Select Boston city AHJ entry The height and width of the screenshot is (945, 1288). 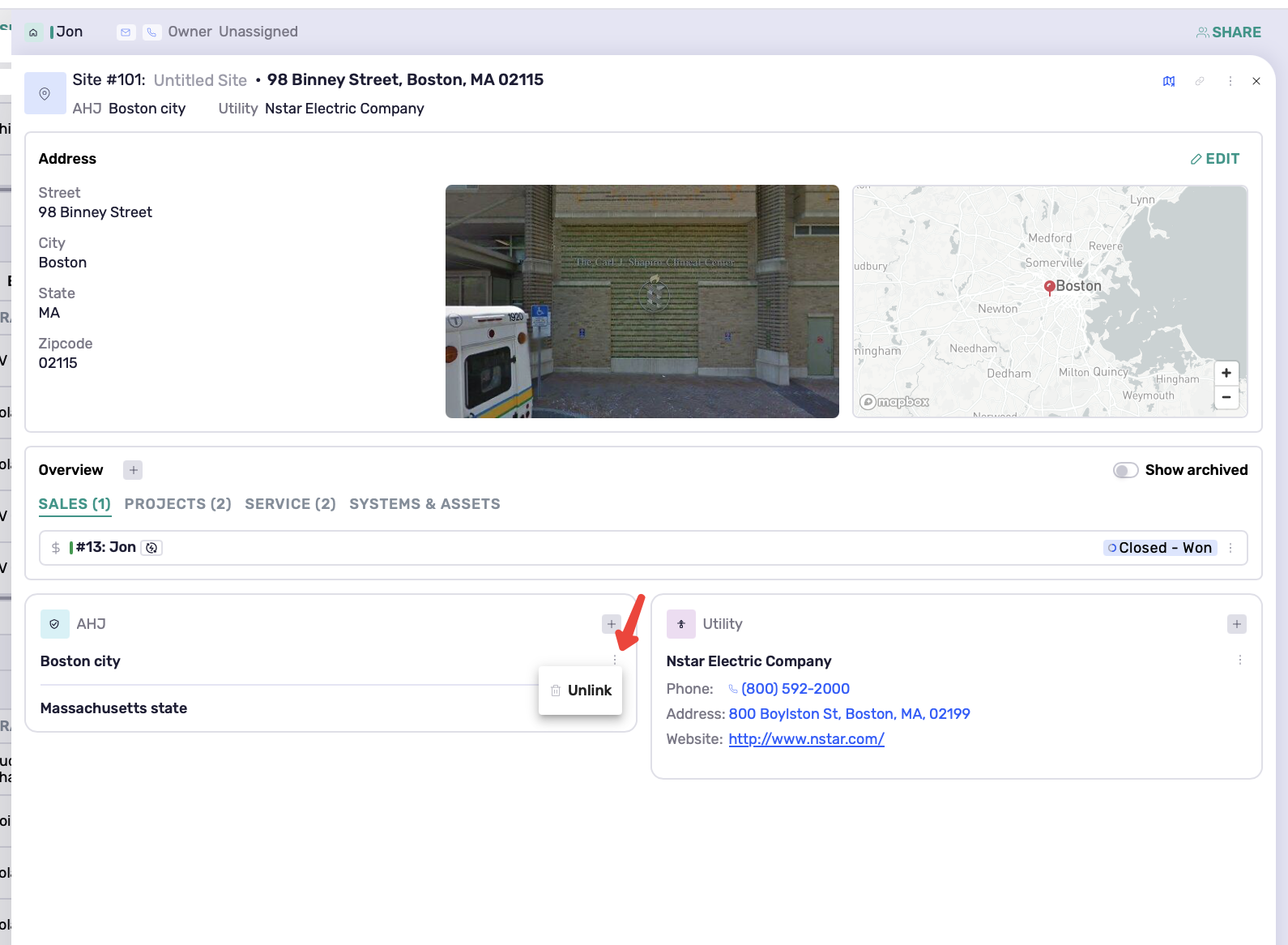click(x=80, y=661)
